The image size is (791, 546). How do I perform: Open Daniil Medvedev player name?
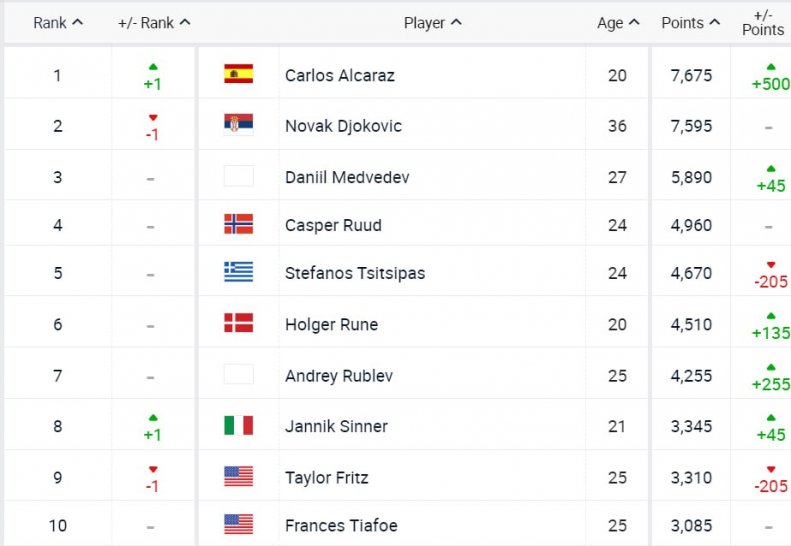click(x=347, y=177)
